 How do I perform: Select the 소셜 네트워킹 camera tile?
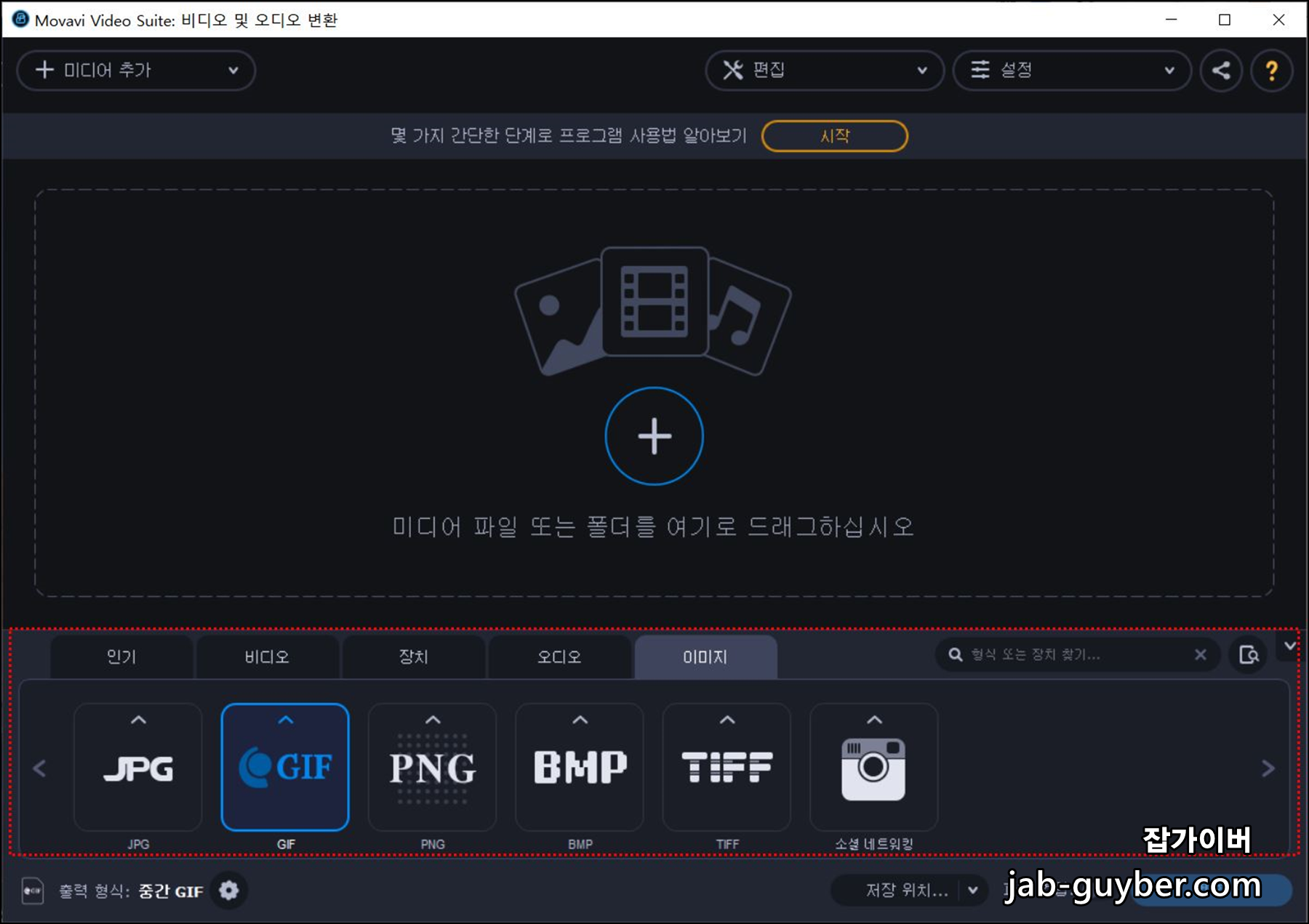click(874, 767)
